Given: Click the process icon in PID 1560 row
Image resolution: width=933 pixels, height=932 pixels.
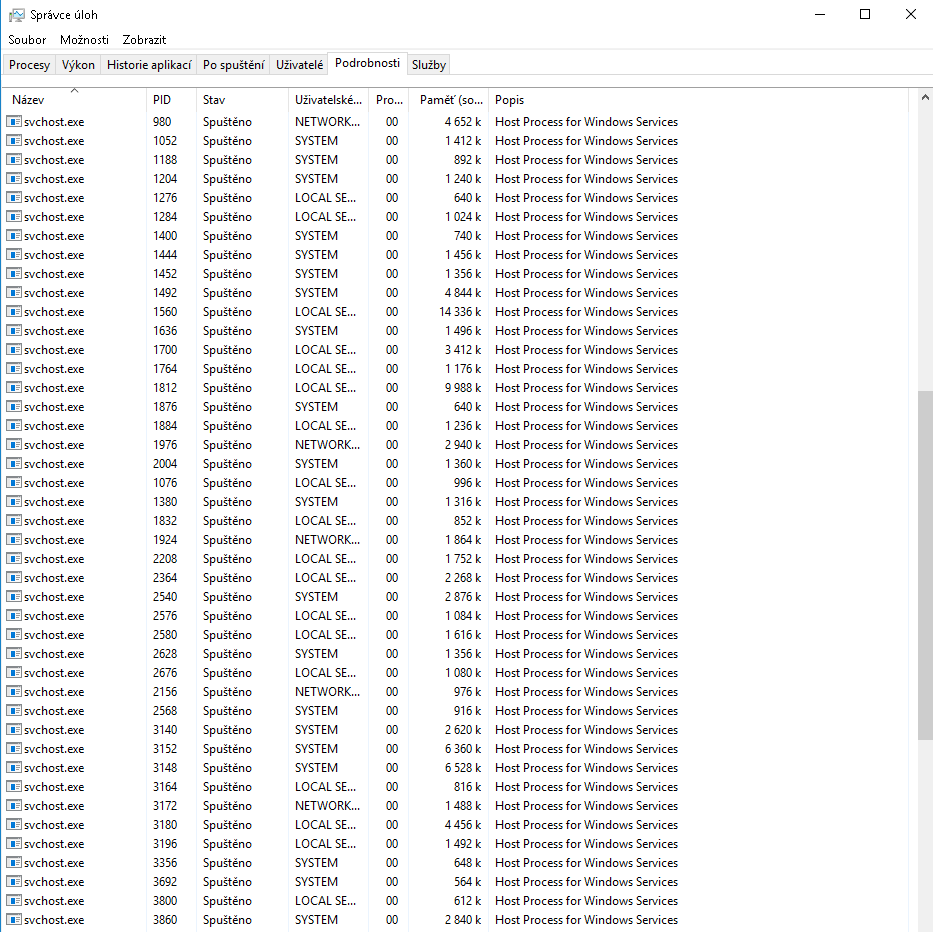Looking at the screenshot, I should pos(14,312).
